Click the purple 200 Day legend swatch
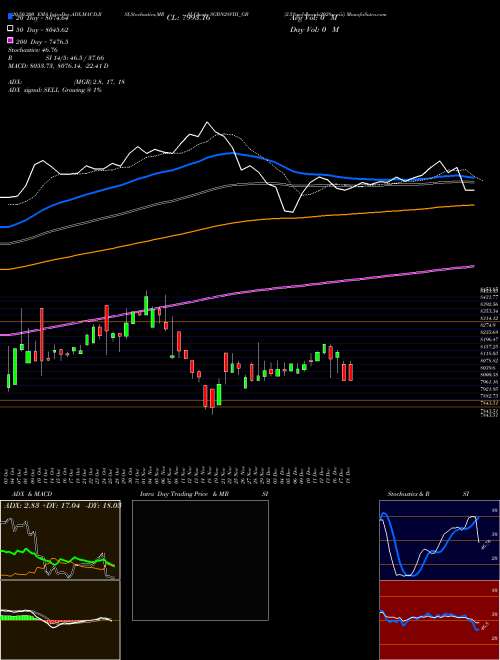Screen dimensions: 500x660 pos(10,41)
